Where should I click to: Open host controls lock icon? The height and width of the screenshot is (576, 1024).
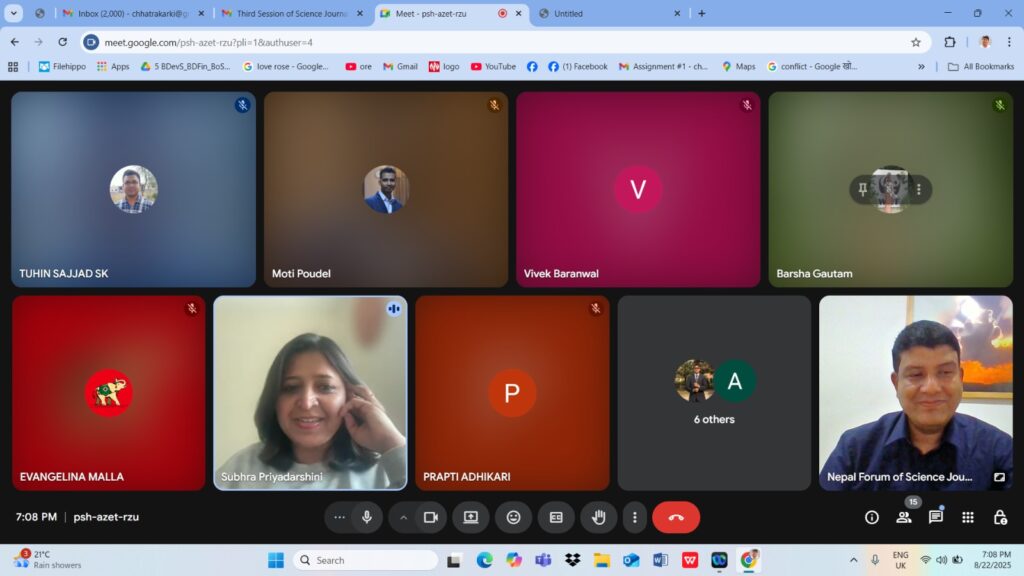pos(1000,517)
